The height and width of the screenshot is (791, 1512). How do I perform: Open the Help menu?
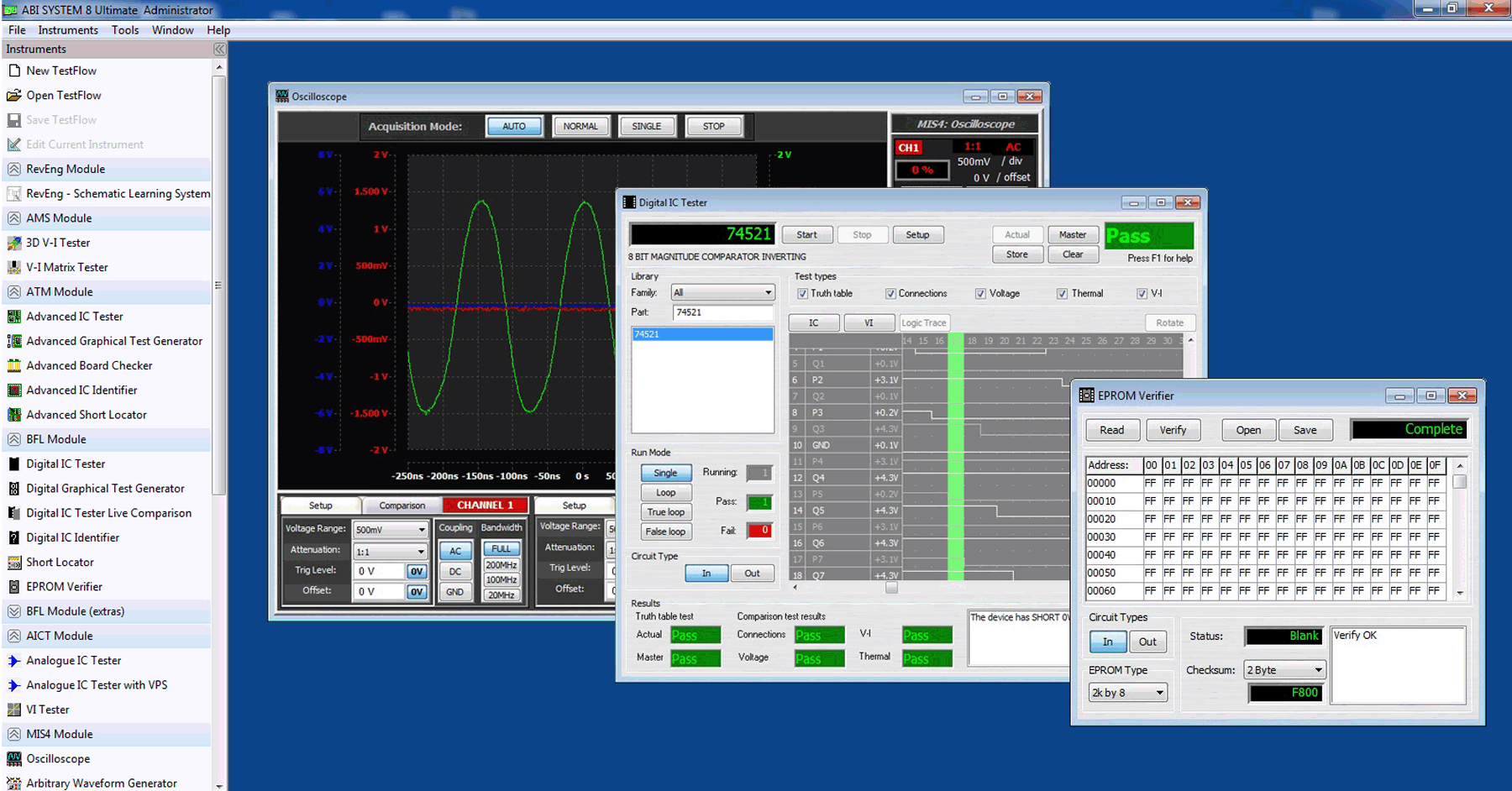pyautogui.click(x=218, y=30)
